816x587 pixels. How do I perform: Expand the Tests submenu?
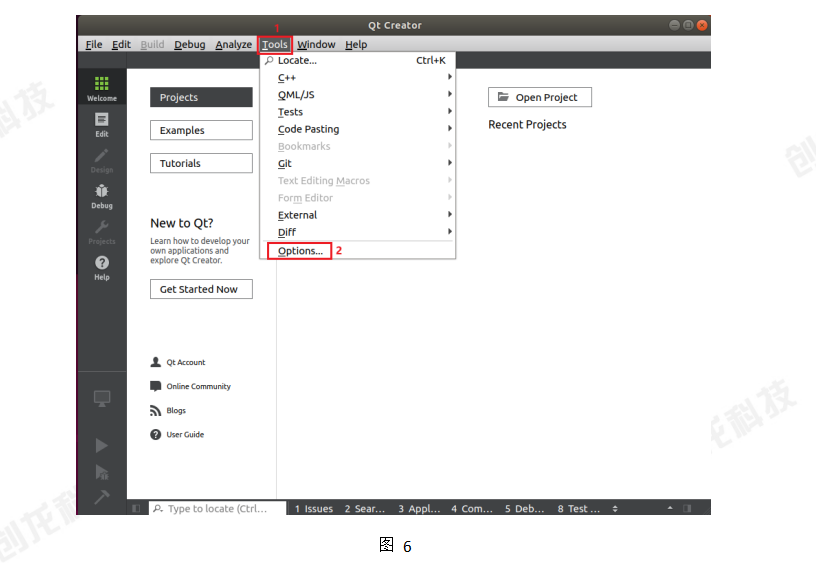tap(358, 112)
